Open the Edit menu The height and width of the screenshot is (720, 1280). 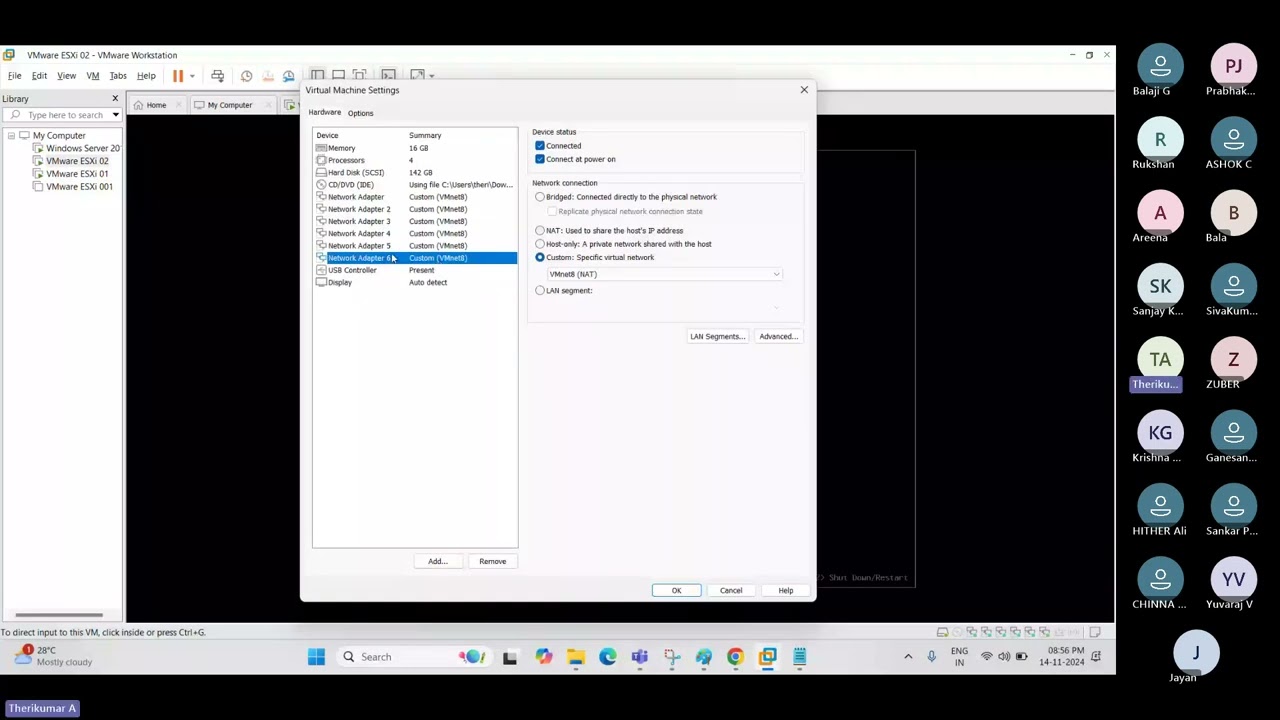coord(39,76)
